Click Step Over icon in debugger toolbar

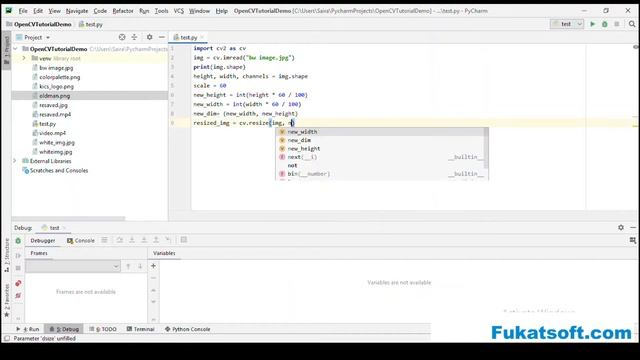[x=120, y=240]
